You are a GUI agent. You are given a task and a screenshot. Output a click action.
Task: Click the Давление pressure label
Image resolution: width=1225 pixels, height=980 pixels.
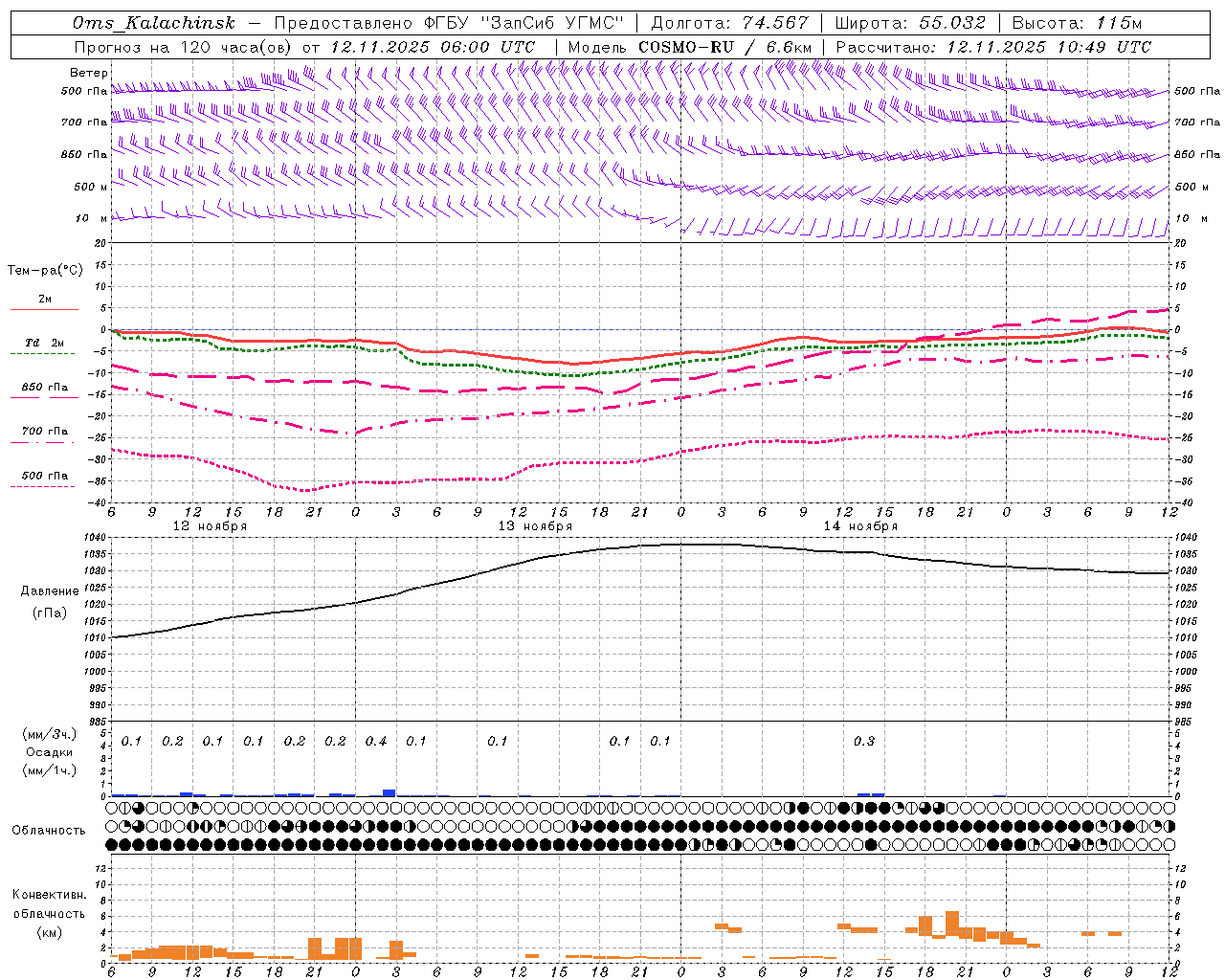[49, 591]
